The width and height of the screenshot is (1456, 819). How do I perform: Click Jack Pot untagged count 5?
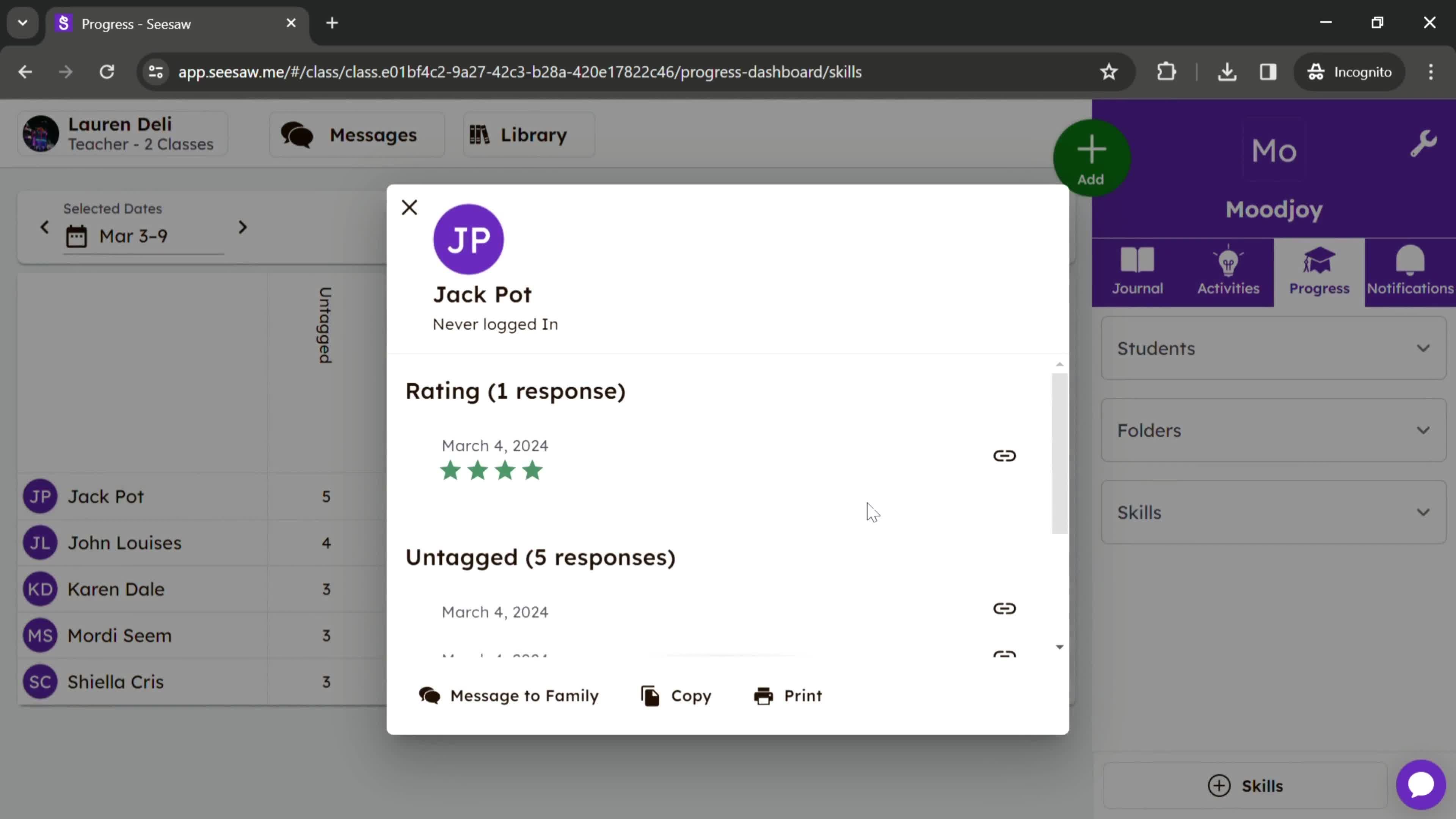[326, 496]
